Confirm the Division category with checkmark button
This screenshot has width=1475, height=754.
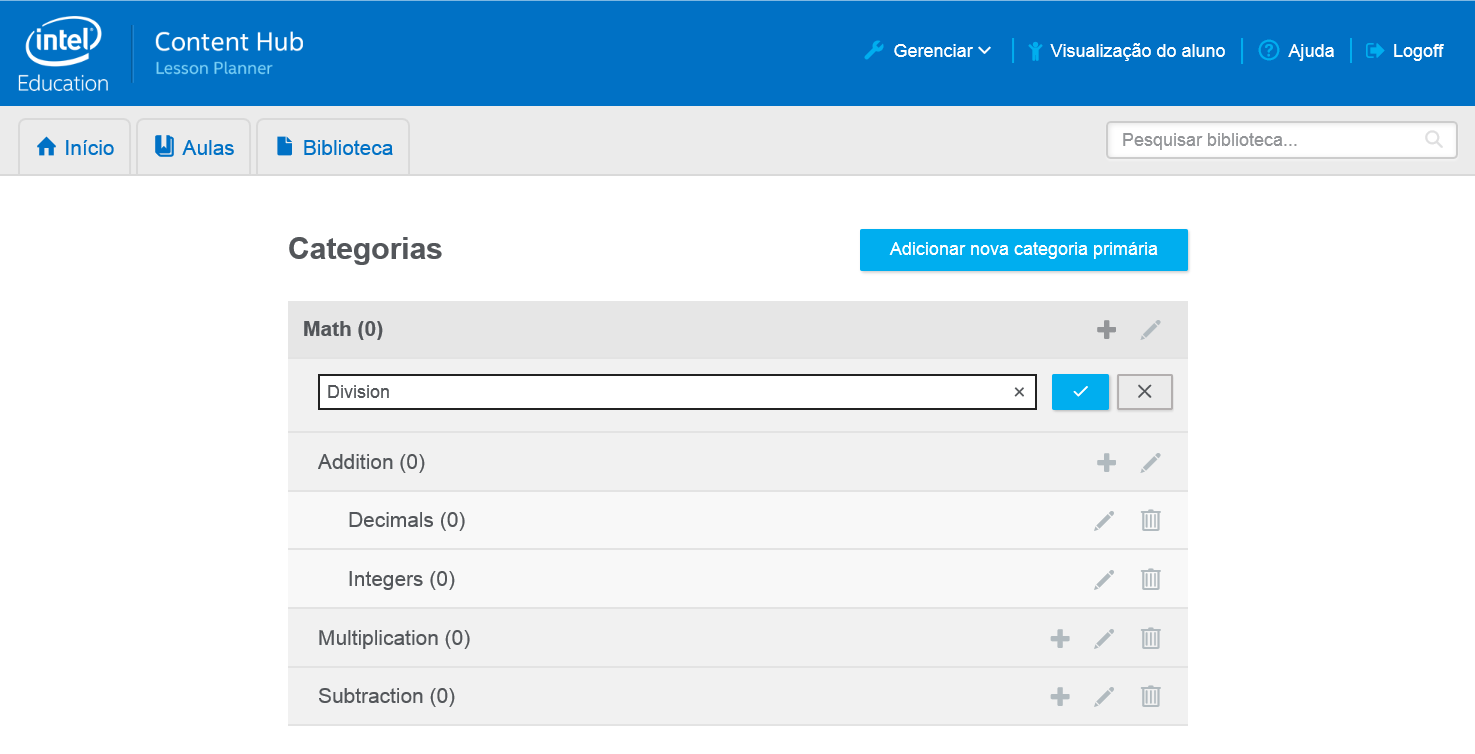point(1080,392)
